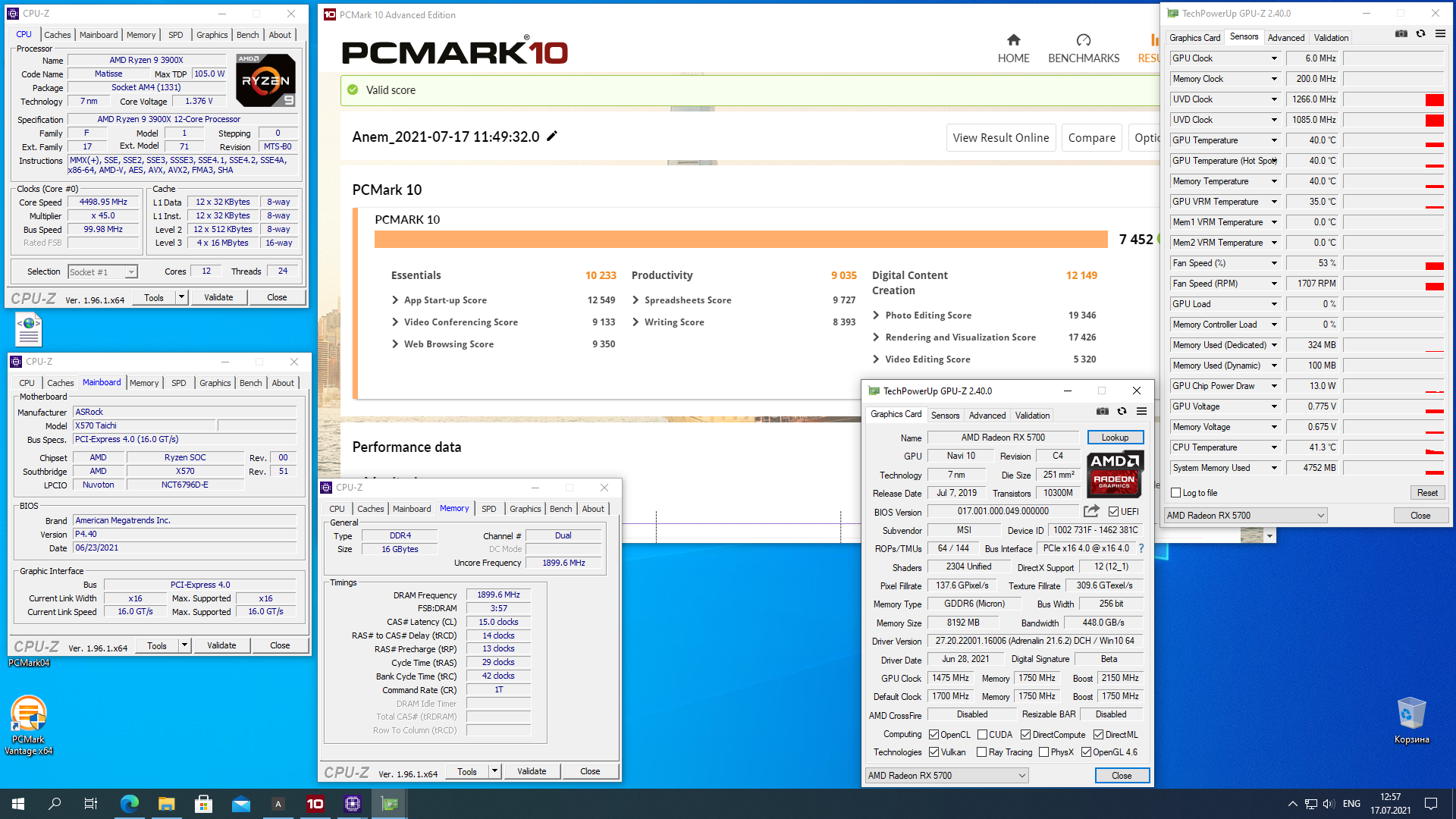Screen dimensions: 1456x819
Task: Click UVD Clock 1266.0 MHz sensor graph
Action: (1394, 99)
